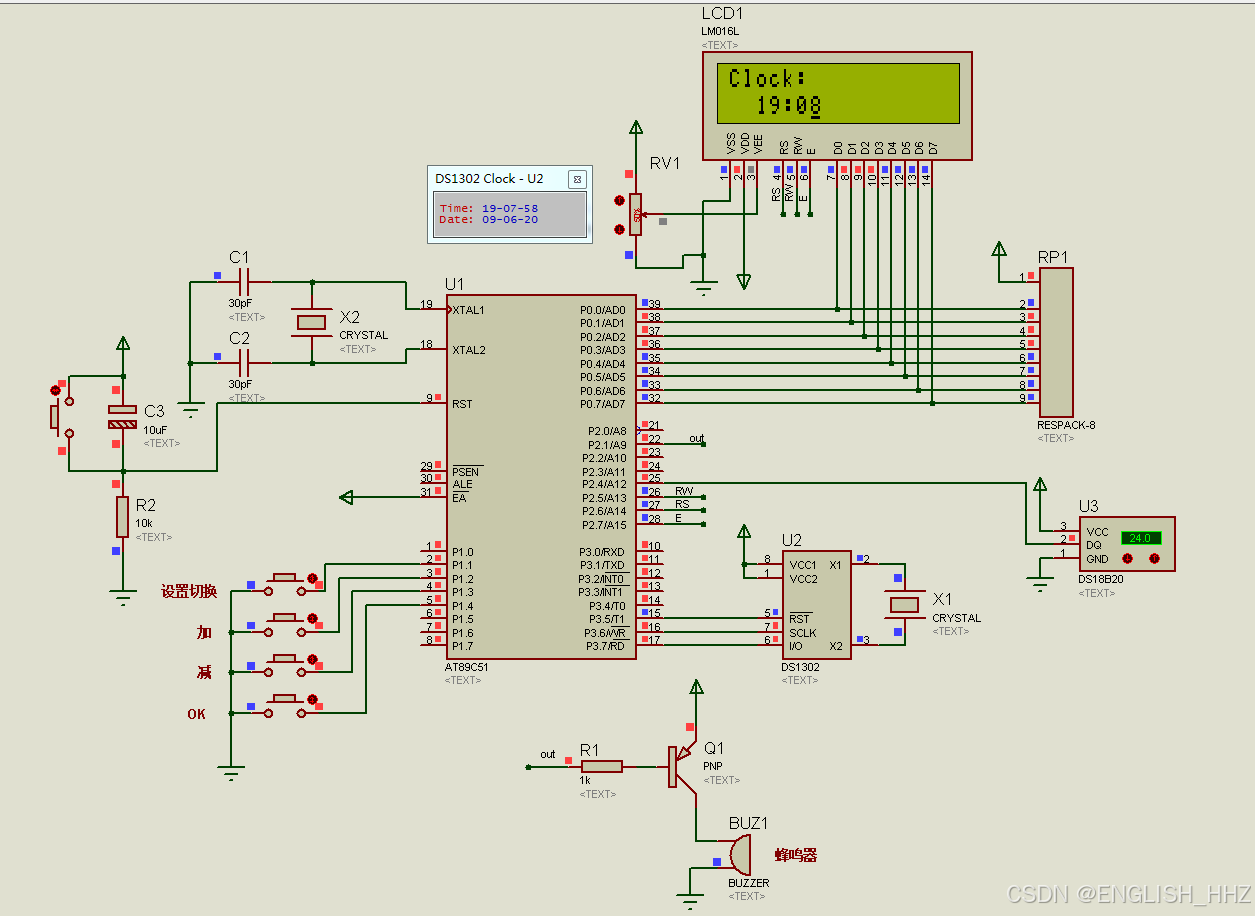Select the BUZ1 buzzer symbol
This screenshot has width=1255, height=916.
[x=739, y=855]
